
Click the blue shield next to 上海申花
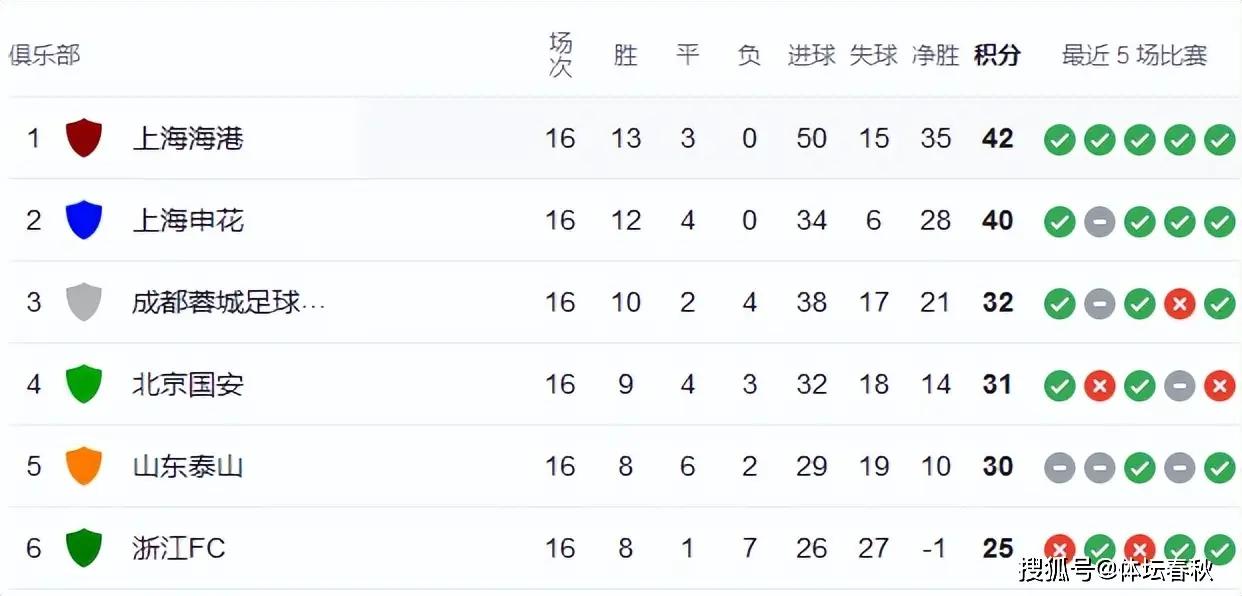click(x=84, y=220)
